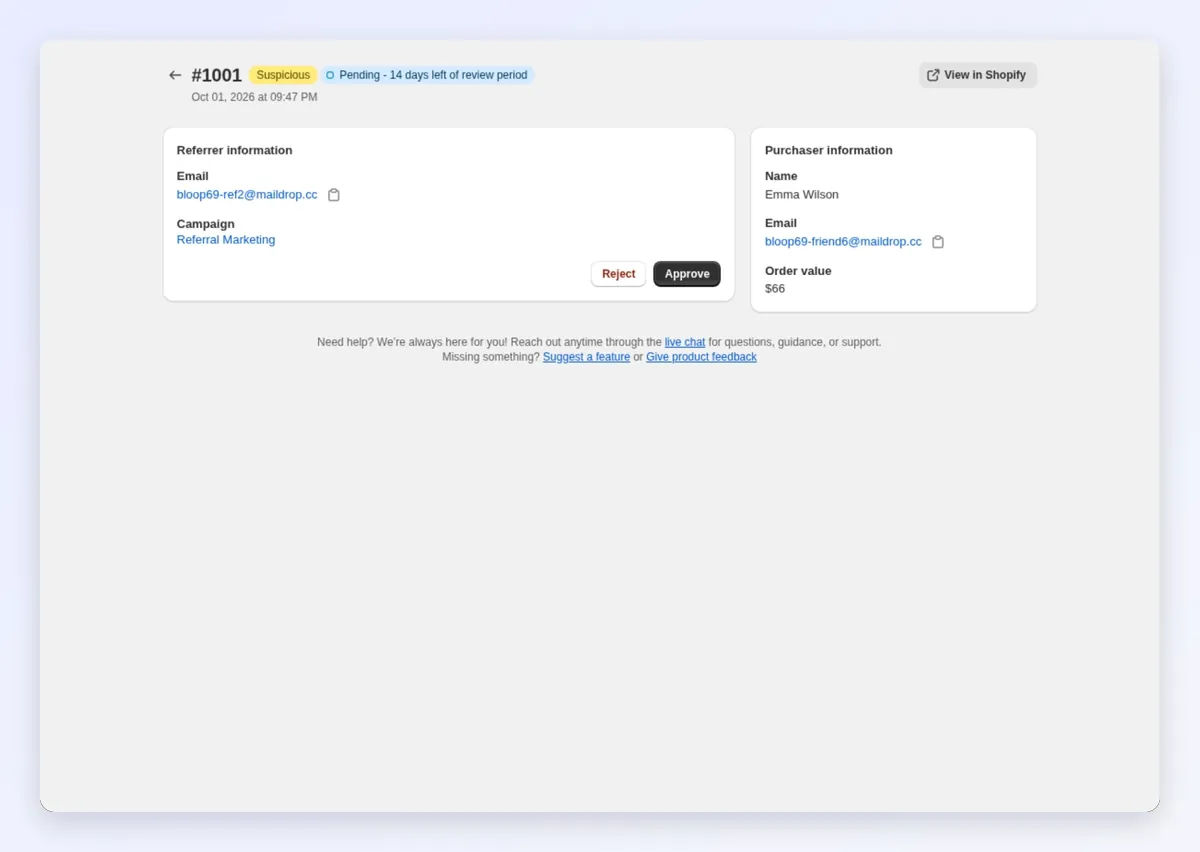Open purchaser email bloop69-friend6@maildrop.cc
Screen dimensions: 1200x852
click(x=843, y=242)
